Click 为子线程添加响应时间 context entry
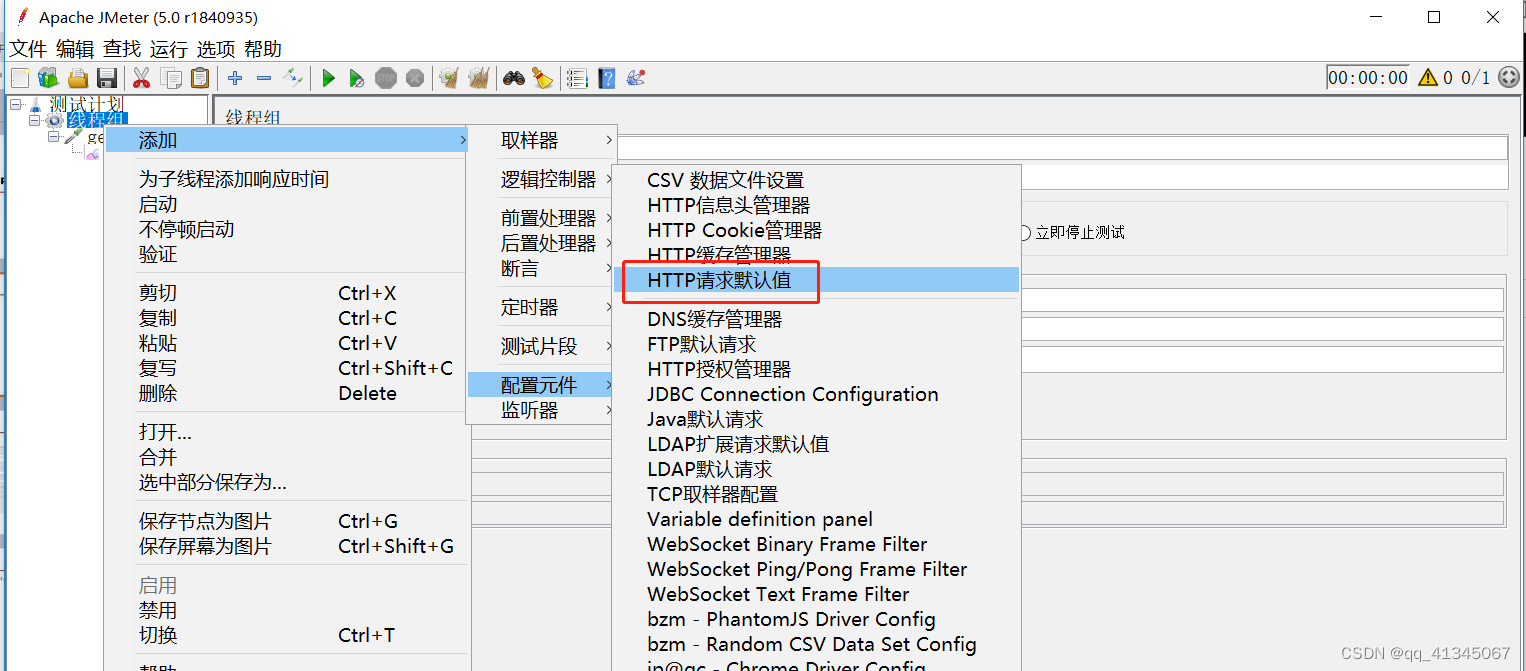Viewport: 1526px width, 671px height. [x=286, y=179]
